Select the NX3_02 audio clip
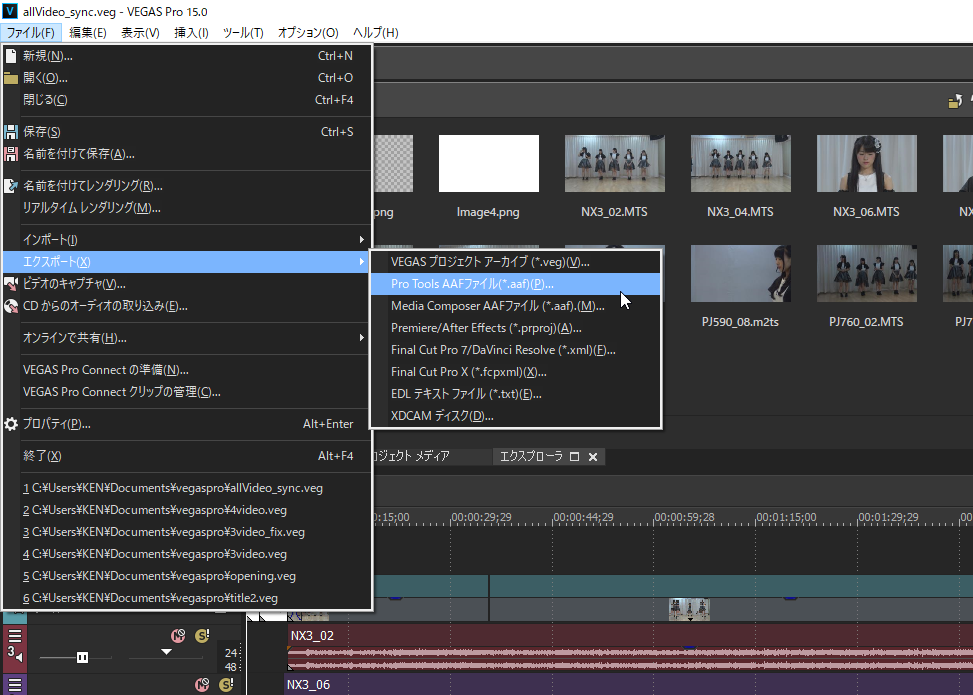 pos(629,648)
